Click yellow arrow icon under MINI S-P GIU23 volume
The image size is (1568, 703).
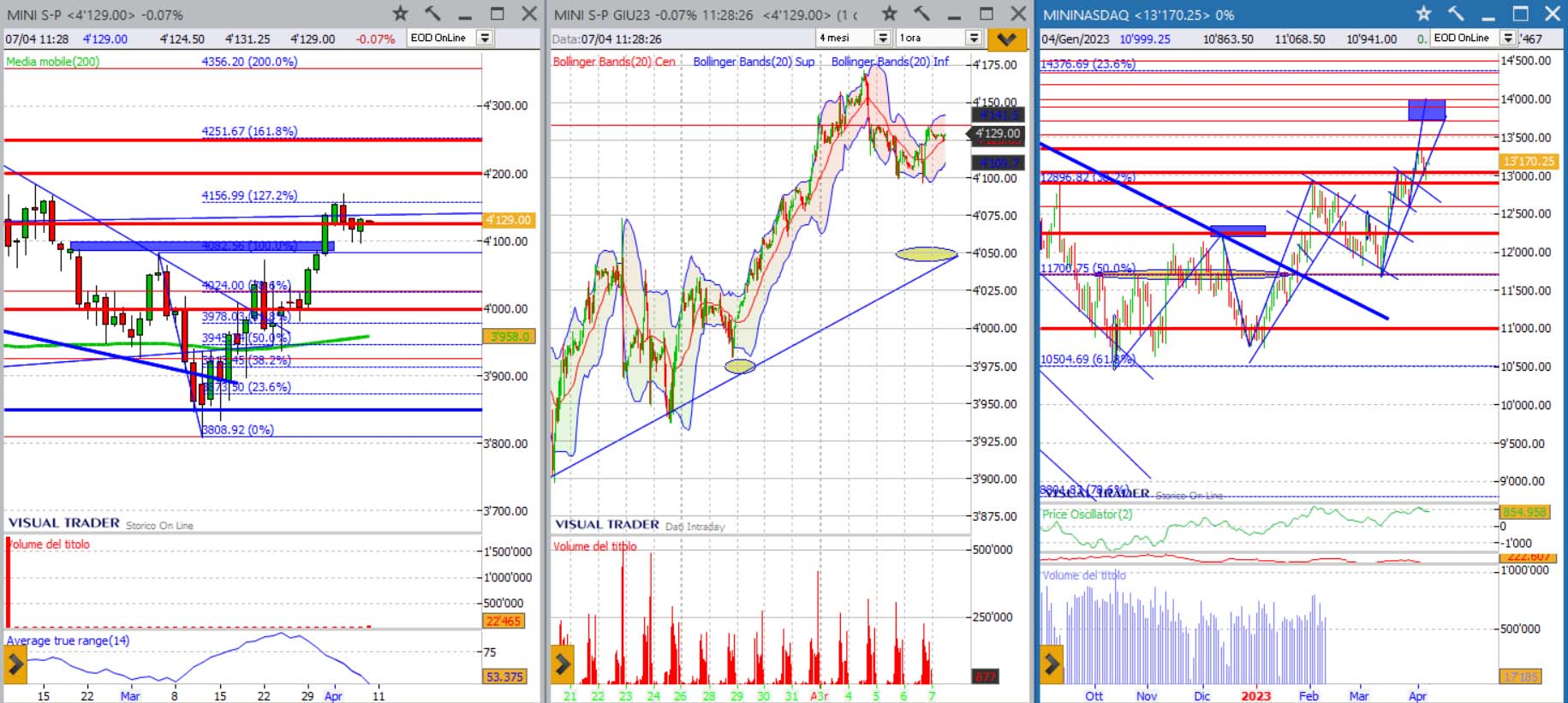(562, 664)
